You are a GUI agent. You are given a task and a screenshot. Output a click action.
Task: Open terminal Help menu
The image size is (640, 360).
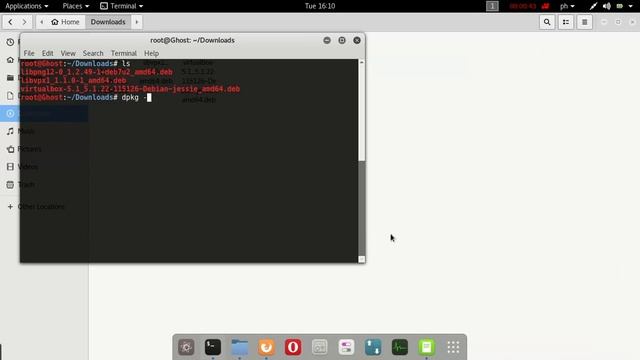click(151, 53)
